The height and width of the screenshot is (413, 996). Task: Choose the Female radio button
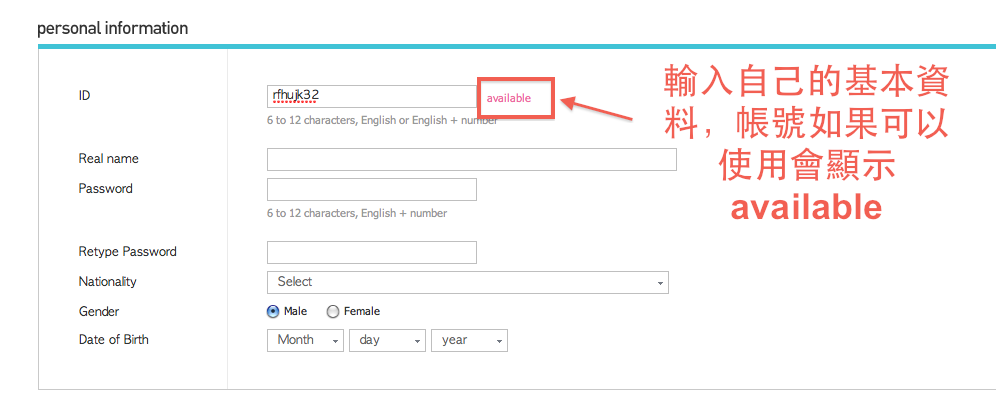pyautogui.click(x=333, y=311)
